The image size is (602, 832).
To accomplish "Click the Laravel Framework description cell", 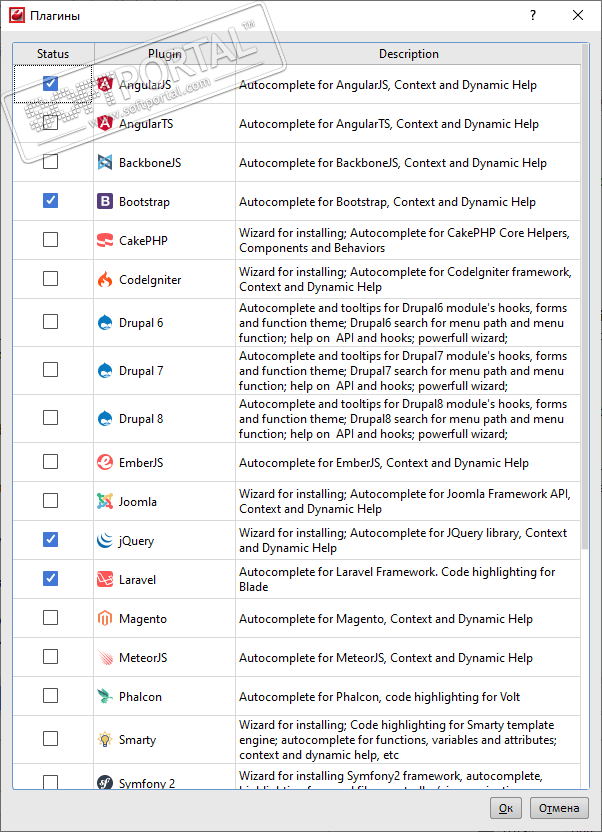I will click(x=408, y=579).
